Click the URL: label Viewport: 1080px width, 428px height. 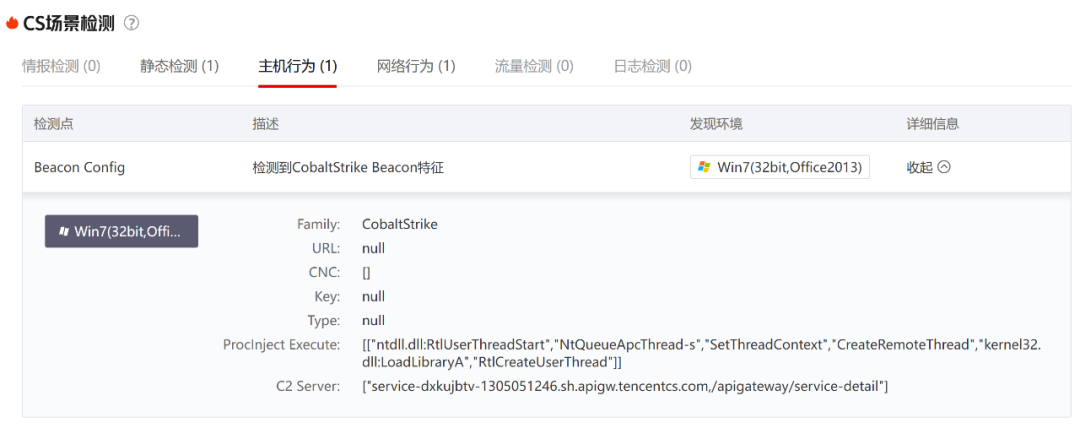tap(326, 248)
